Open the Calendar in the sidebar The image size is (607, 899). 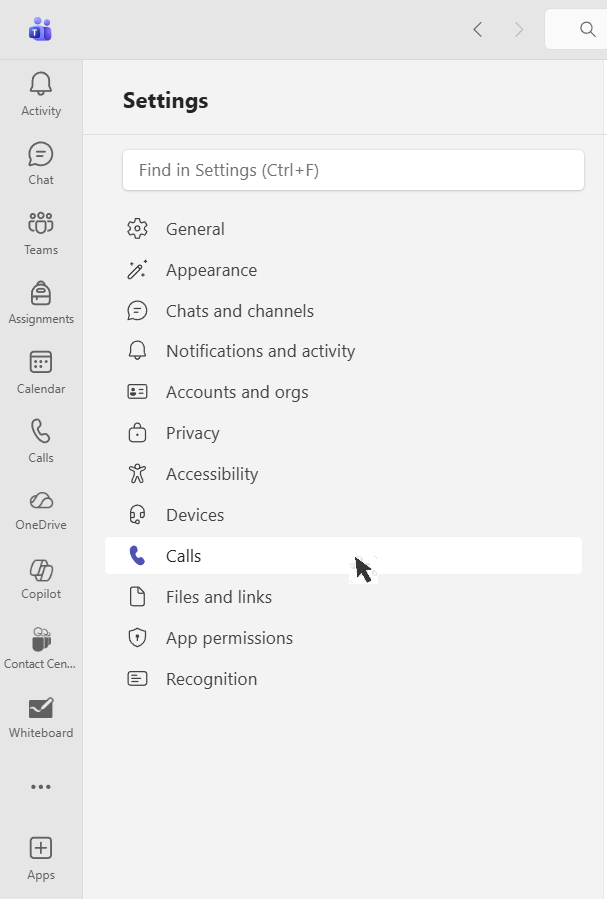point(41,372)
